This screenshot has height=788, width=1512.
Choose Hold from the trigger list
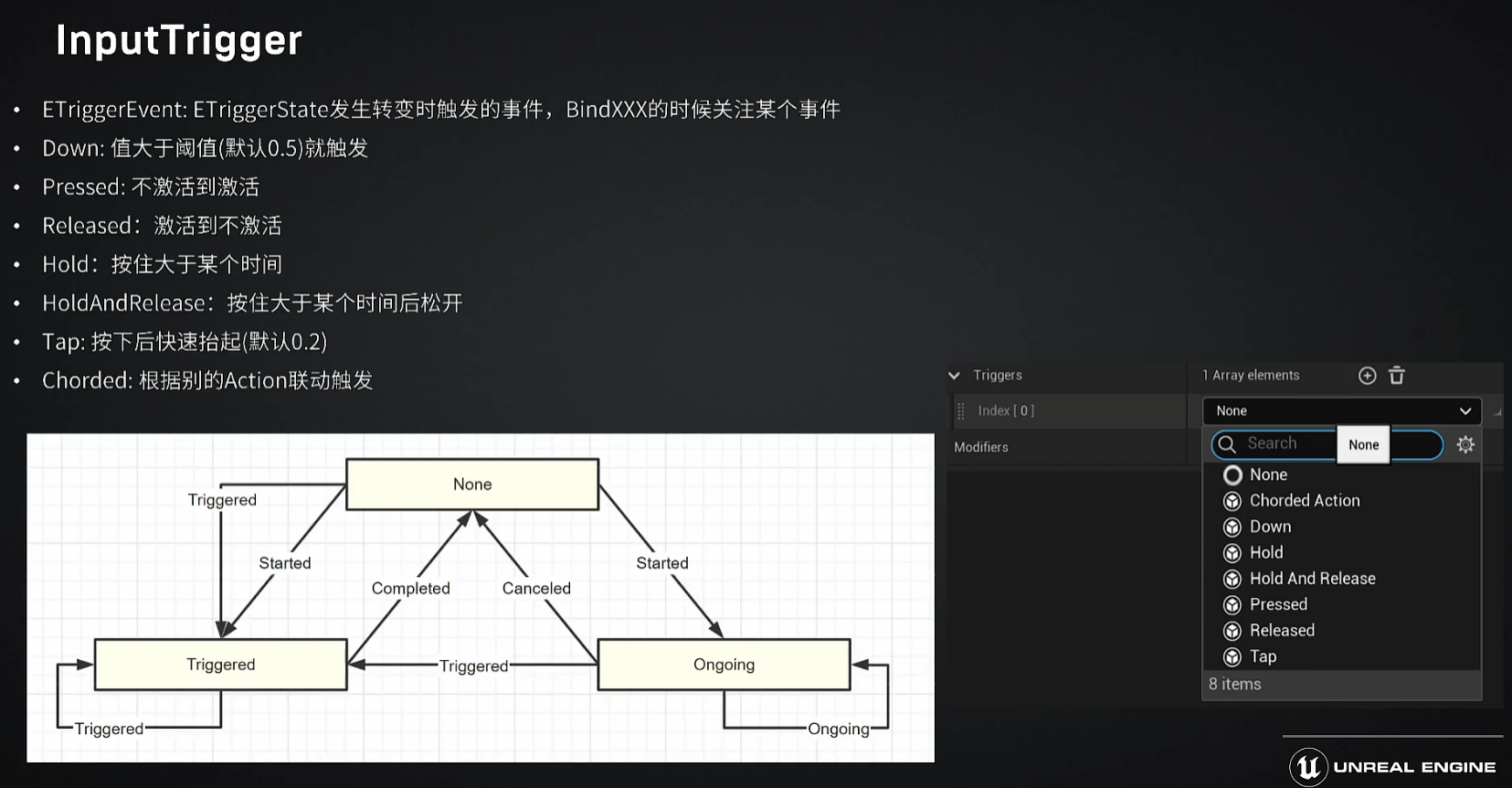1266,553
